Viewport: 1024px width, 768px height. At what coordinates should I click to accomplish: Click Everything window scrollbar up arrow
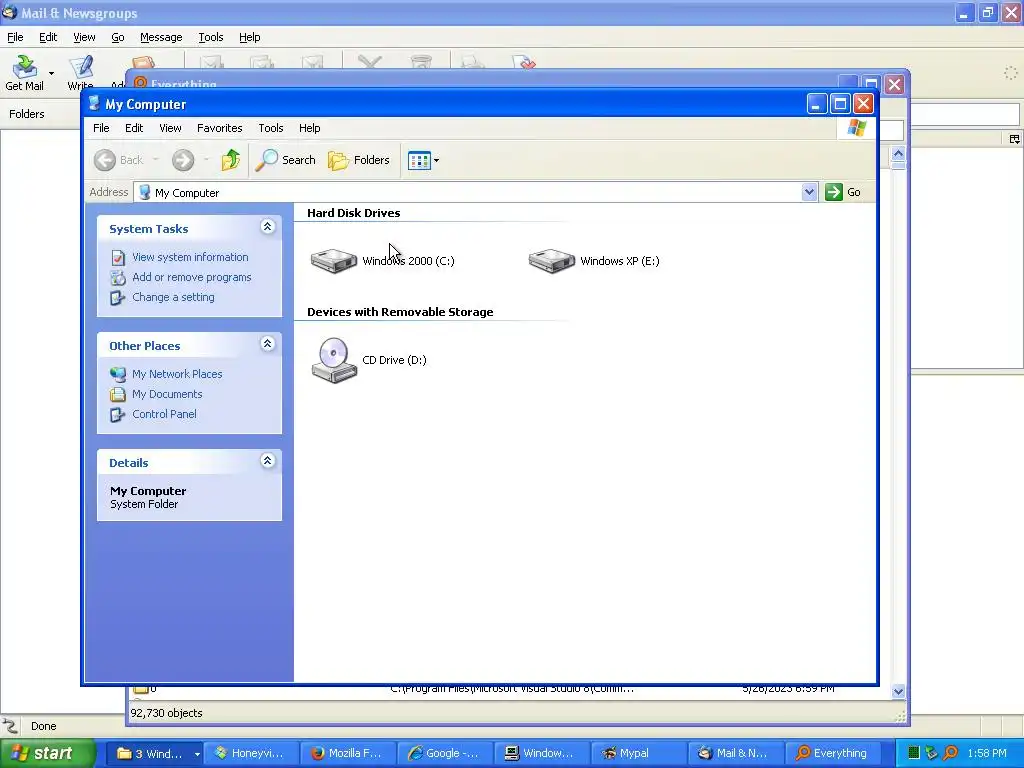click(898, 153)
